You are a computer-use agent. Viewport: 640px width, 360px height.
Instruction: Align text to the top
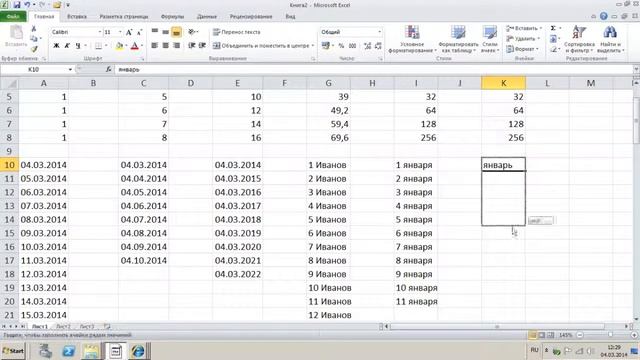click(x=155, y=32)
